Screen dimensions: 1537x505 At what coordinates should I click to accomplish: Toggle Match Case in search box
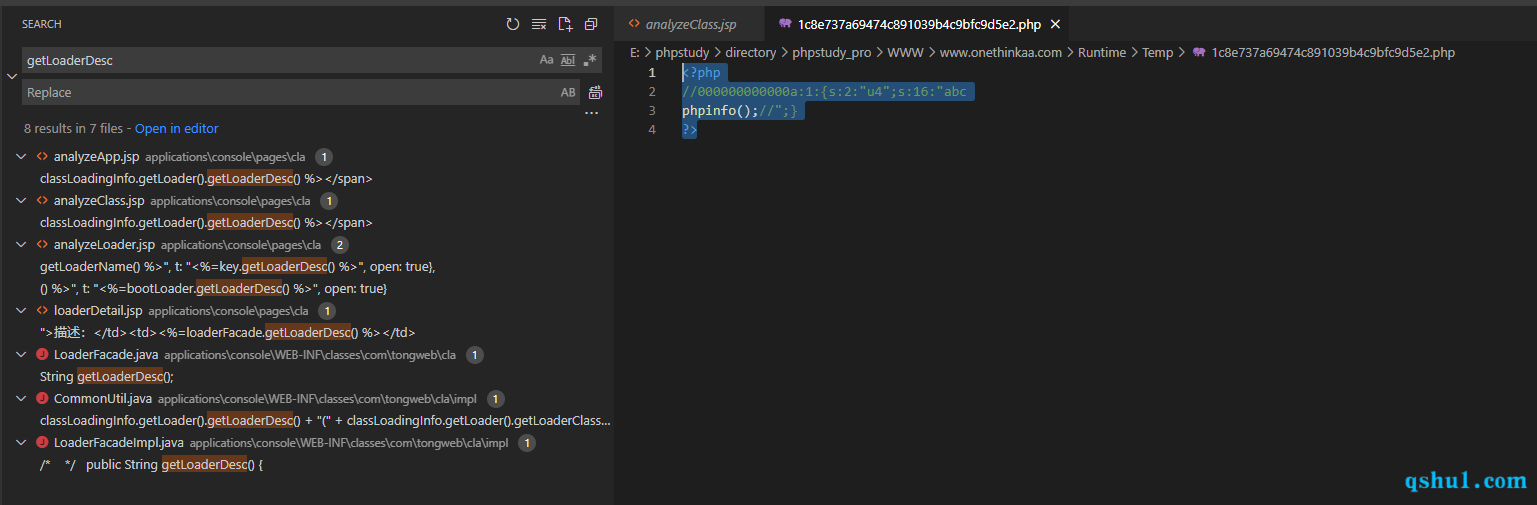click(547, 60)
